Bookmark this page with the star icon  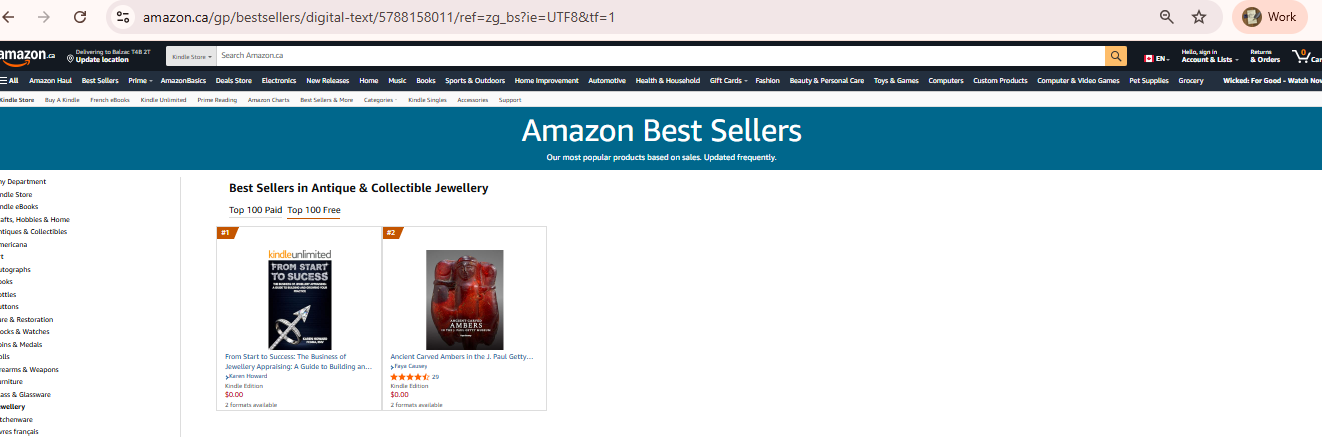click(1199, 17)
